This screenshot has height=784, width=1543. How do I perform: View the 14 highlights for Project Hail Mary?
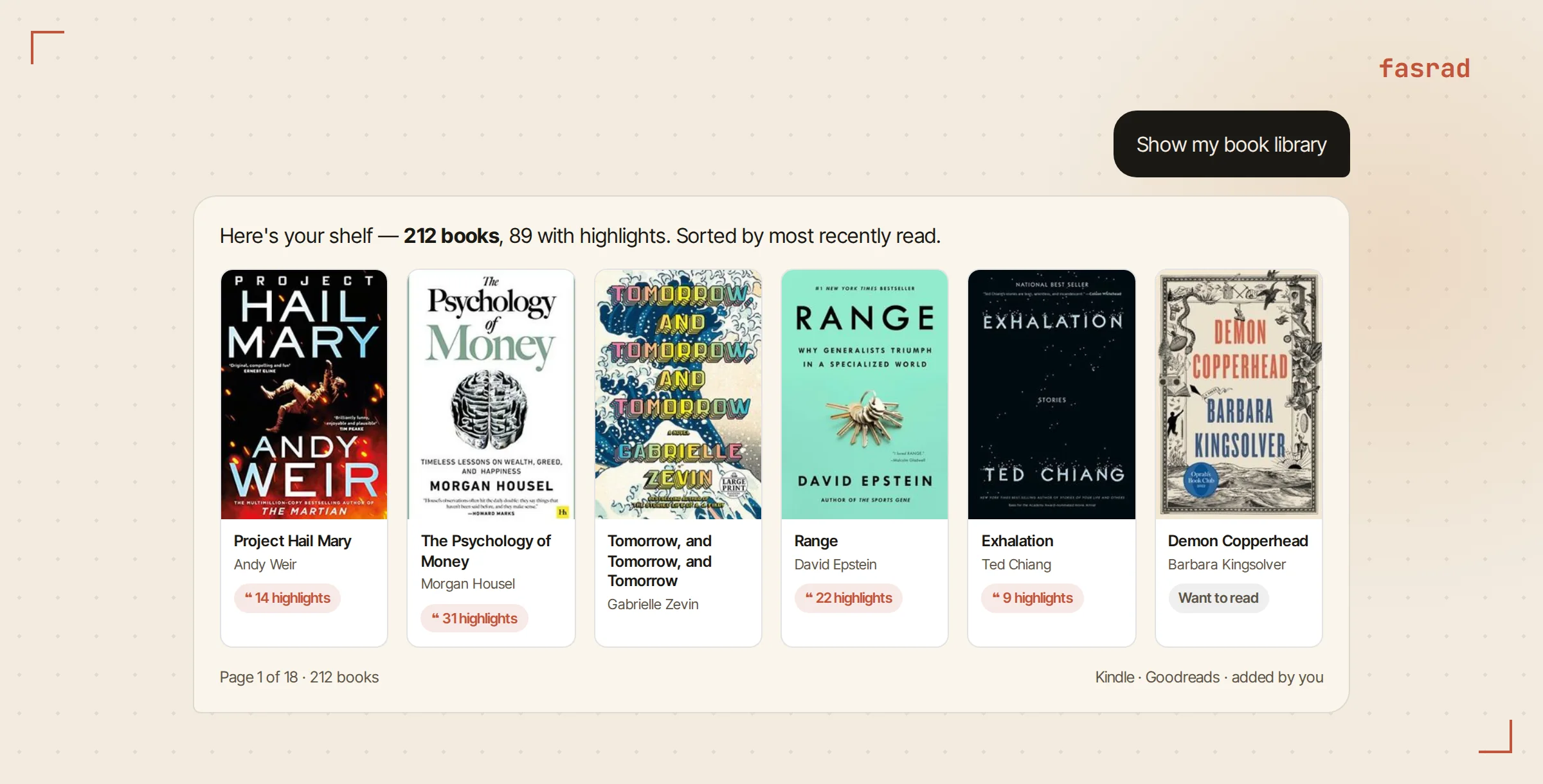click(287, 598)
